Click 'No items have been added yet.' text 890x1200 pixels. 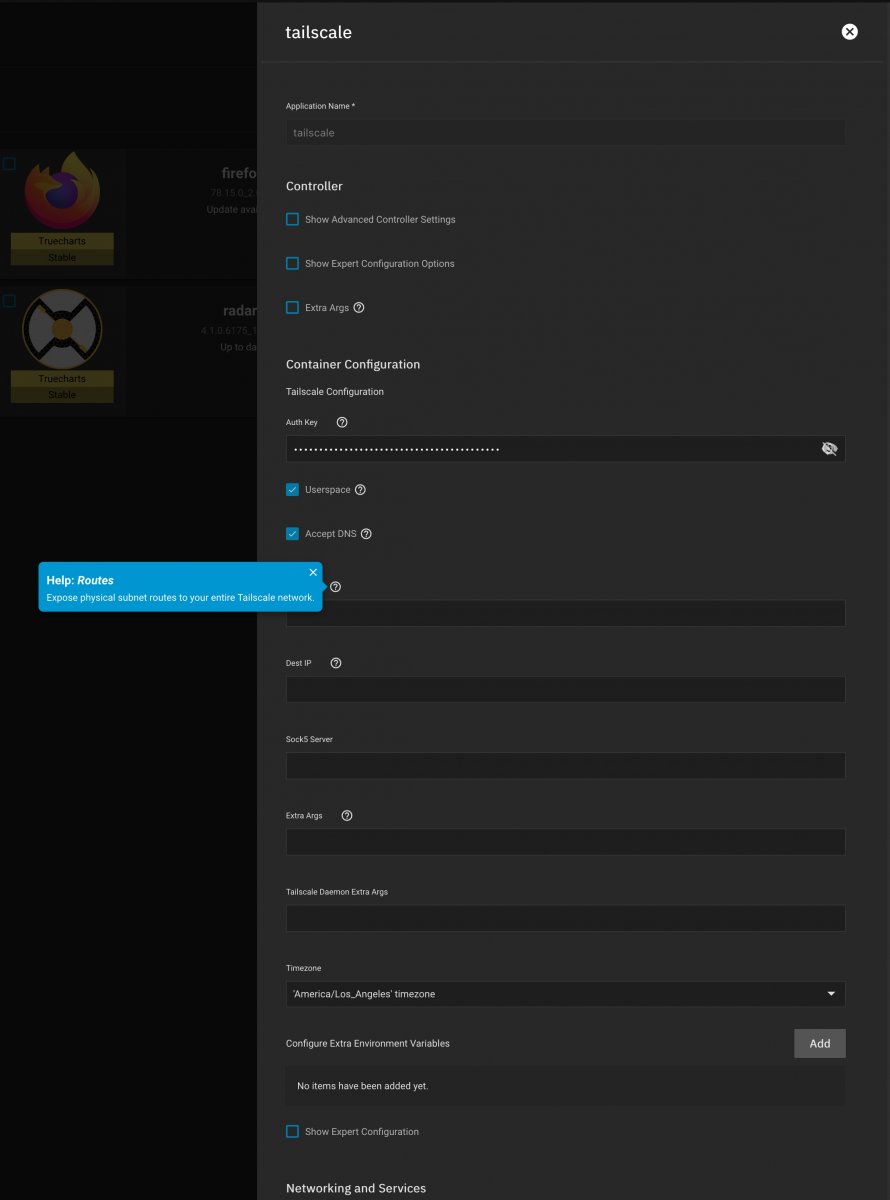coord(363,1086)
